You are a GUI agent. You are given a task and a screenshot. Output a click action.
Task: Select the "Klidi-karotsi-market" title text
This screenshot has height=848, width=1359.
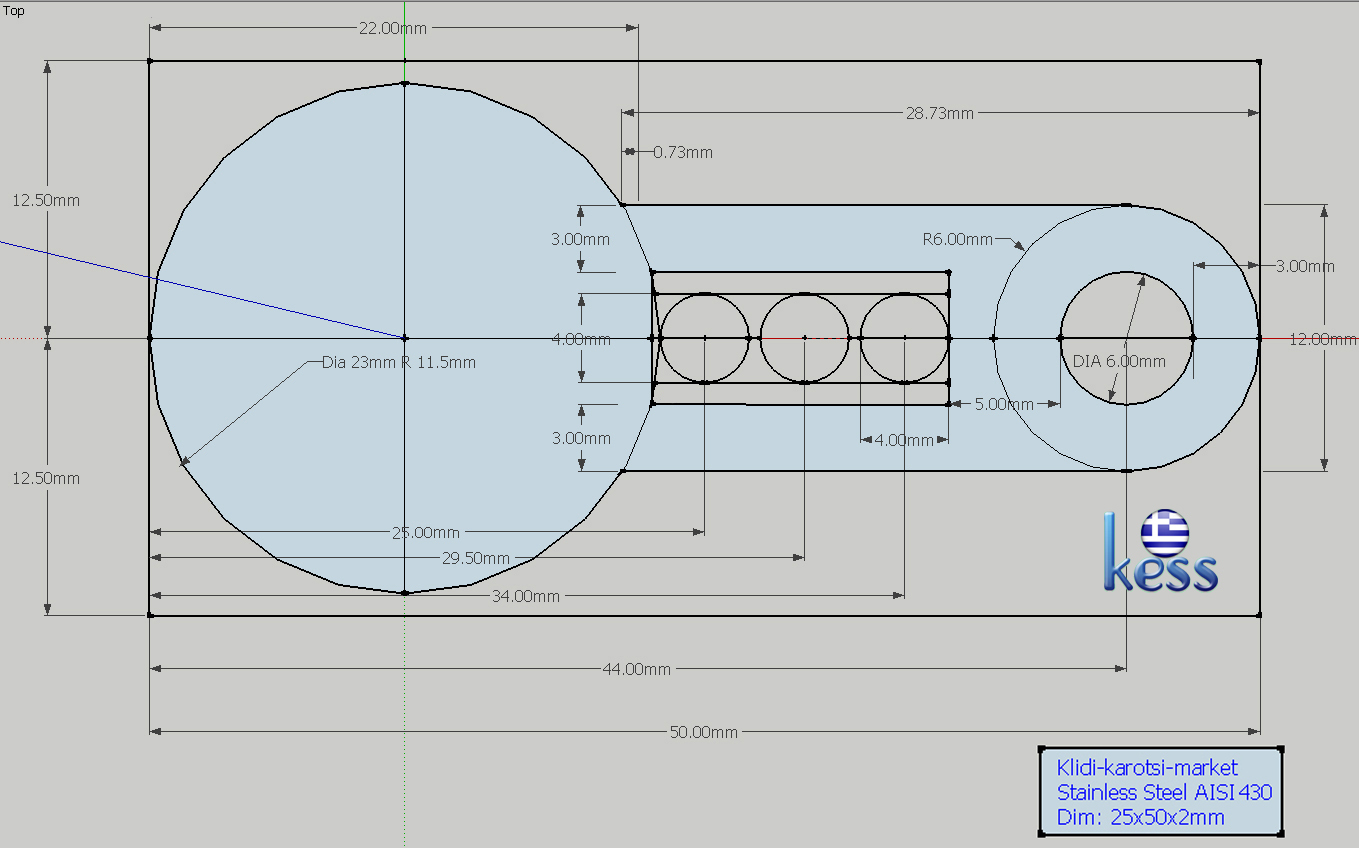1147,767
